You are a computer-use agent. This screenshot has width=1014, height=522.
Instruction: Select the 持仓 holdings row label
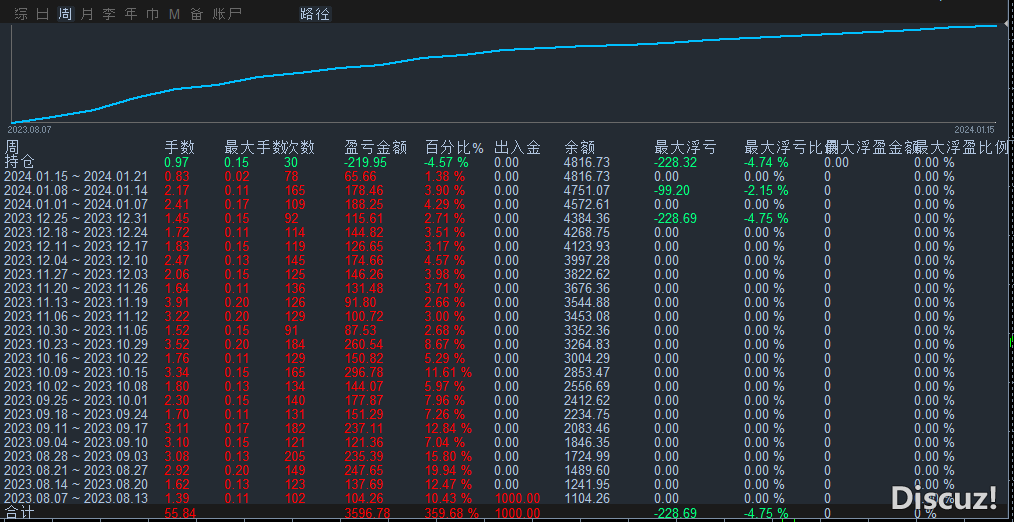click(19, 162)
